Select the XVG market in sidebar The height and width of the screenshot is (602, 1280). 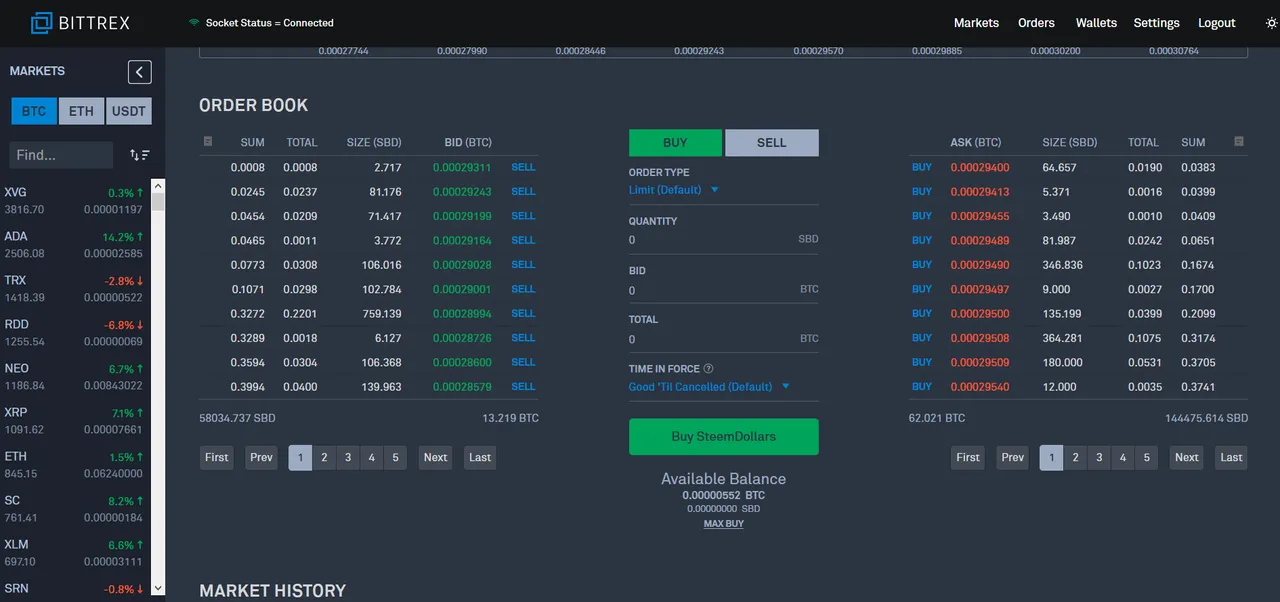tap(75, 201)
